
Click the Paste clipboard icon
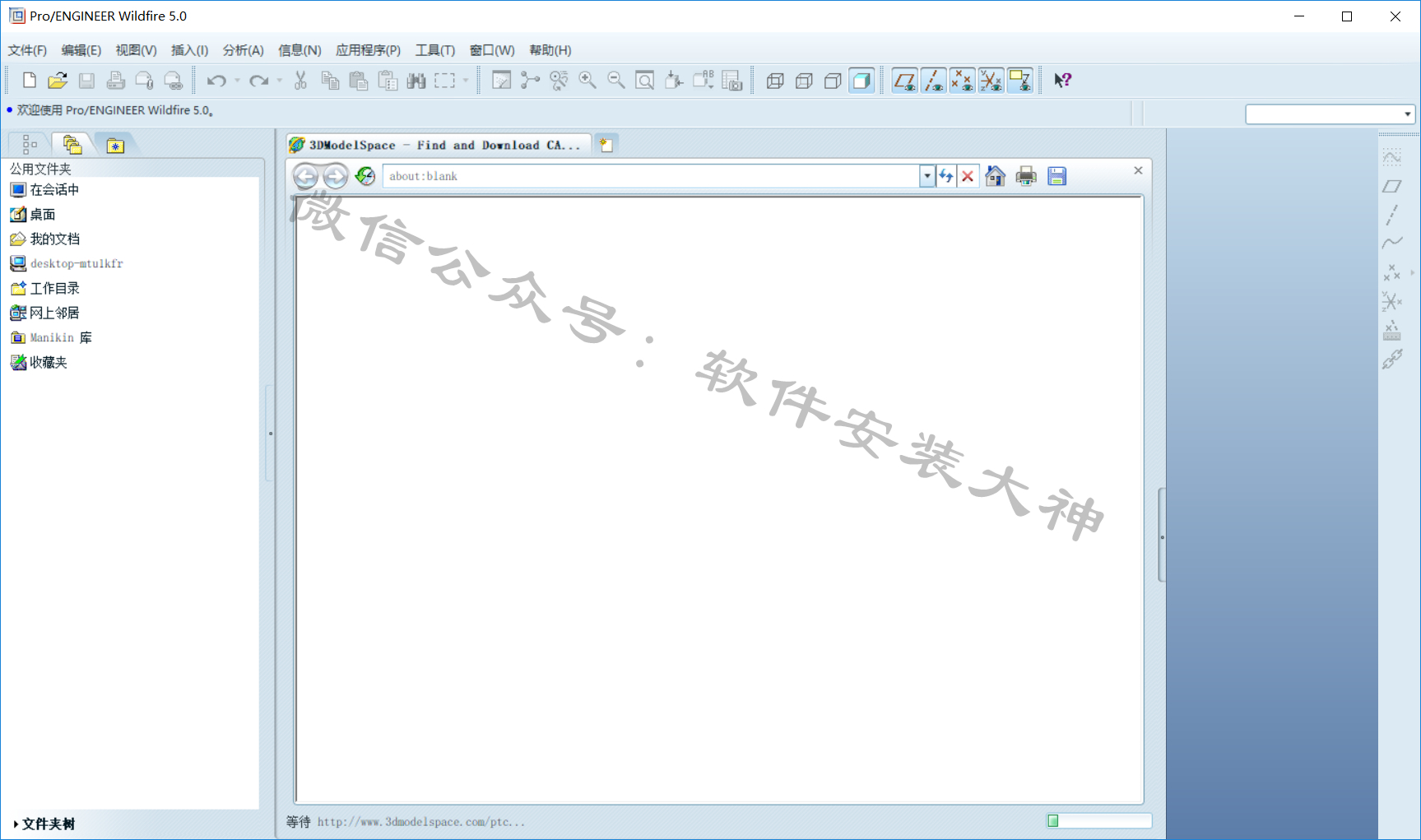[x=359, y=80]
